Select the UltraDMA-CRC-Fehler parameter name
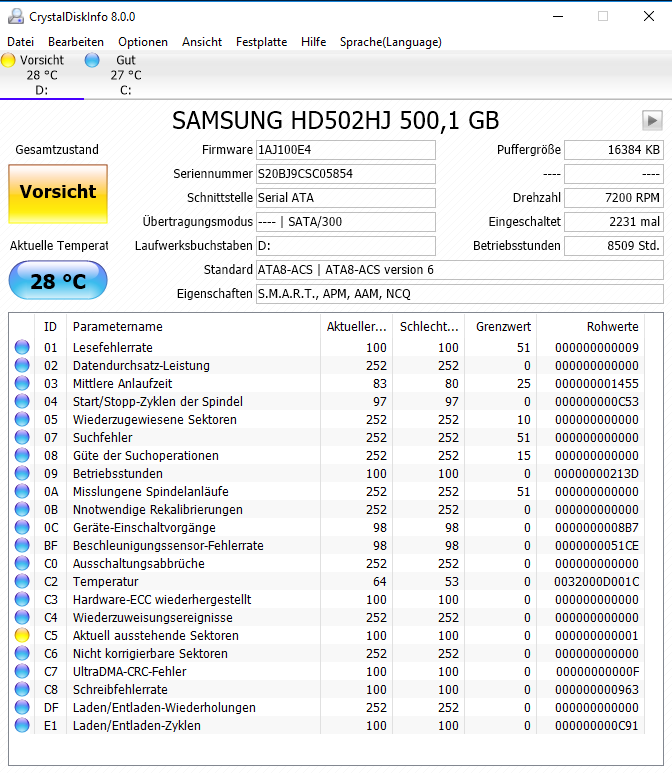The width and height of the screenshot is (672, 773). (x=130, y=671)
